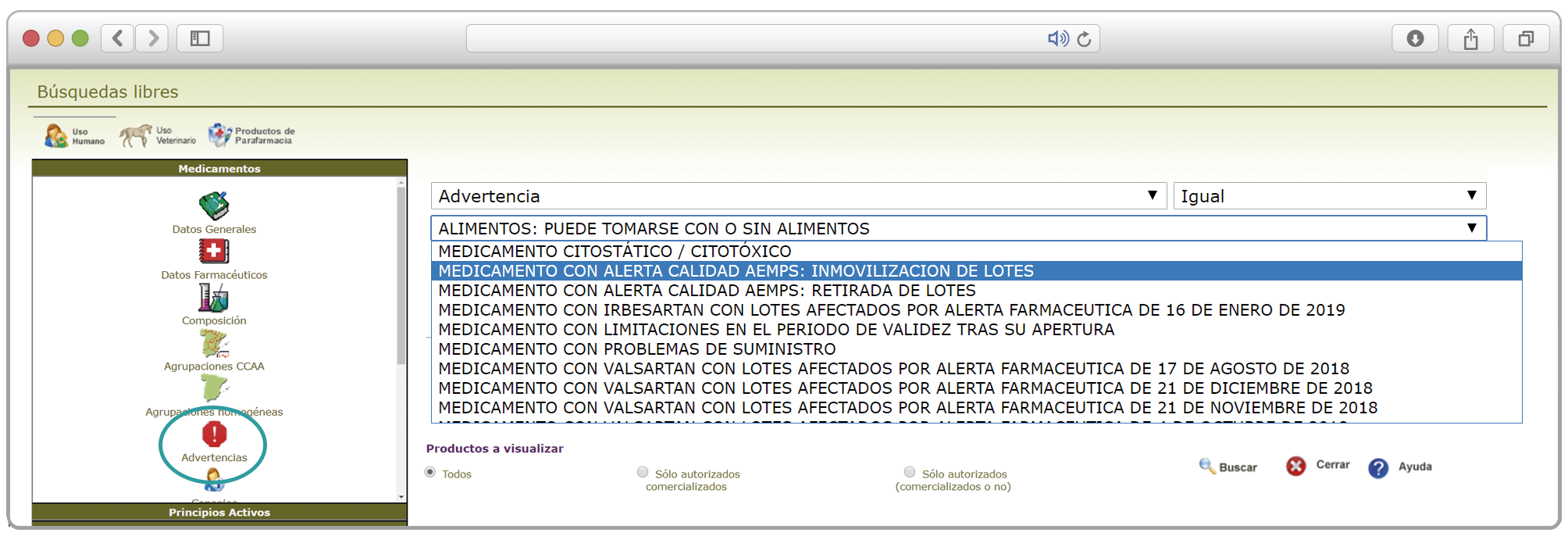This screenshot has height=554, width=1568.
Task: Open Agrupaciones CCAA map icon
Action: (x=214, y=344)
